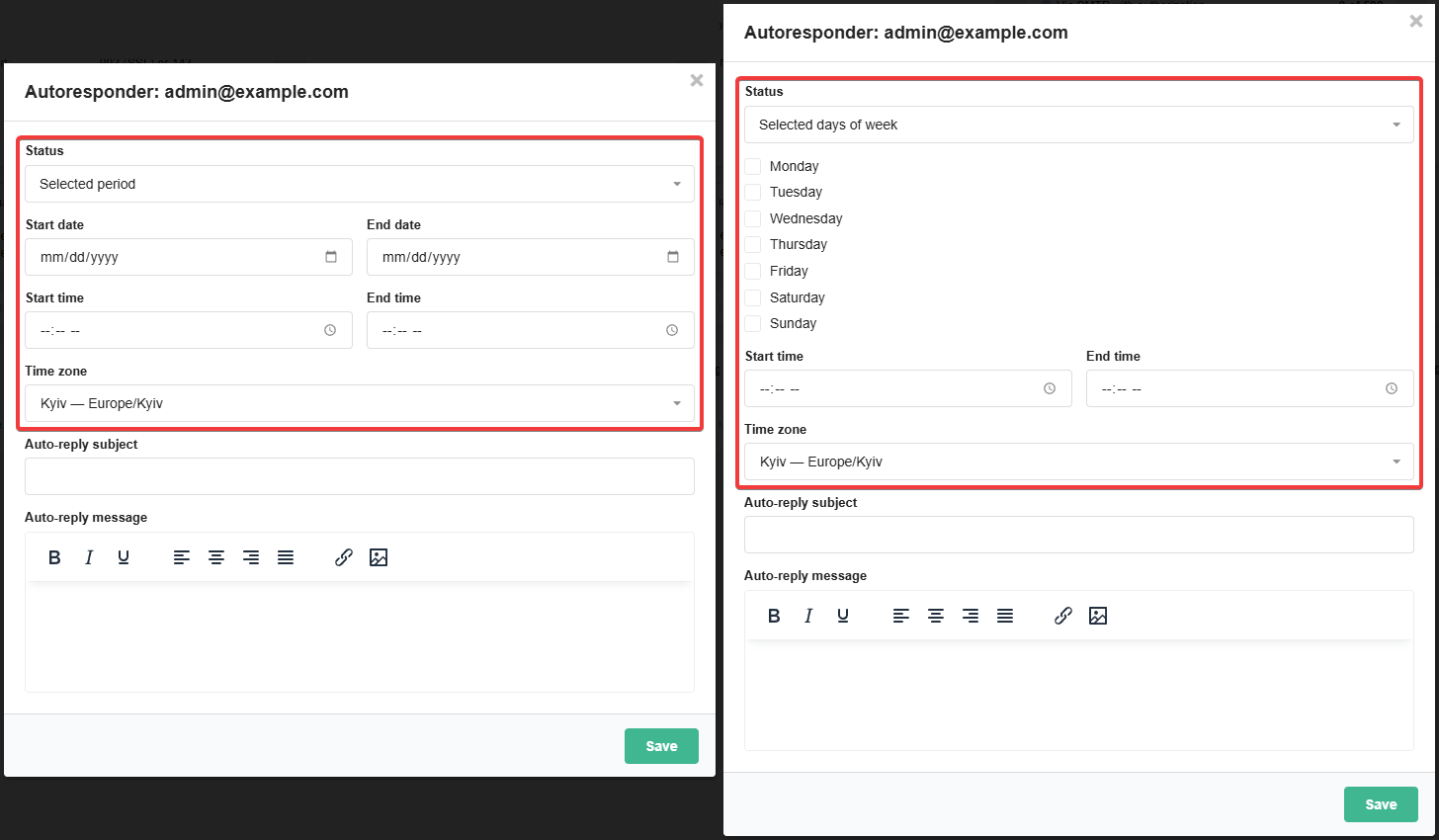Open calendar picker for Start date

click(331, 257)
